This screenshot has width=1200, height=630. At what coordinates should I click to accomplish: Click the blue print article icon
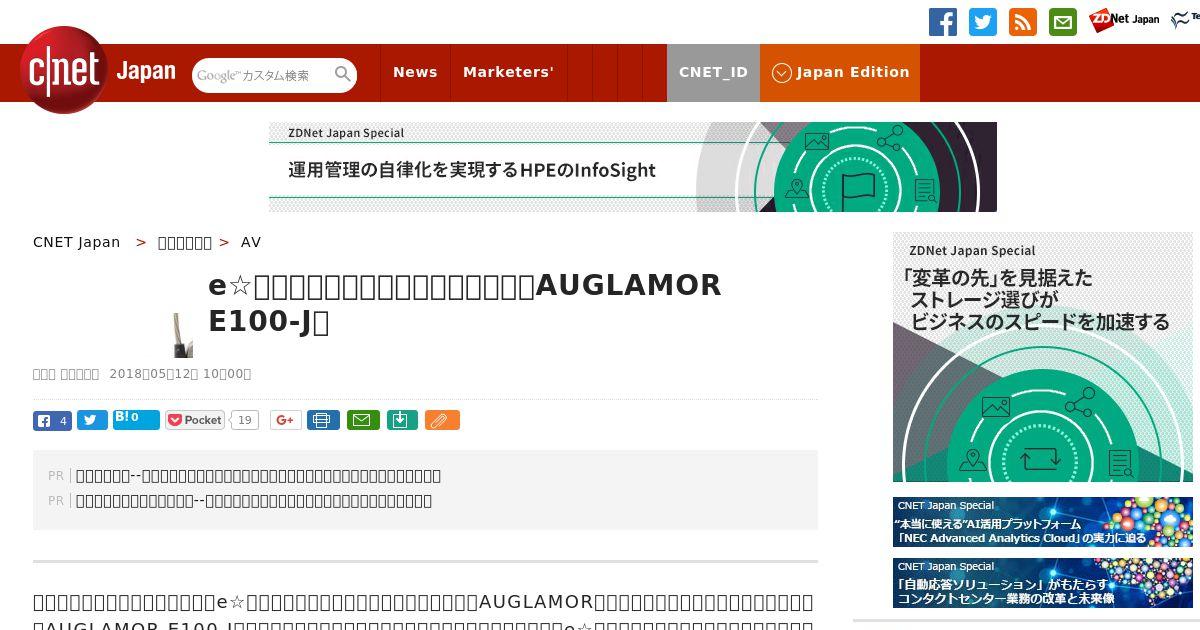tap(323, 420)
